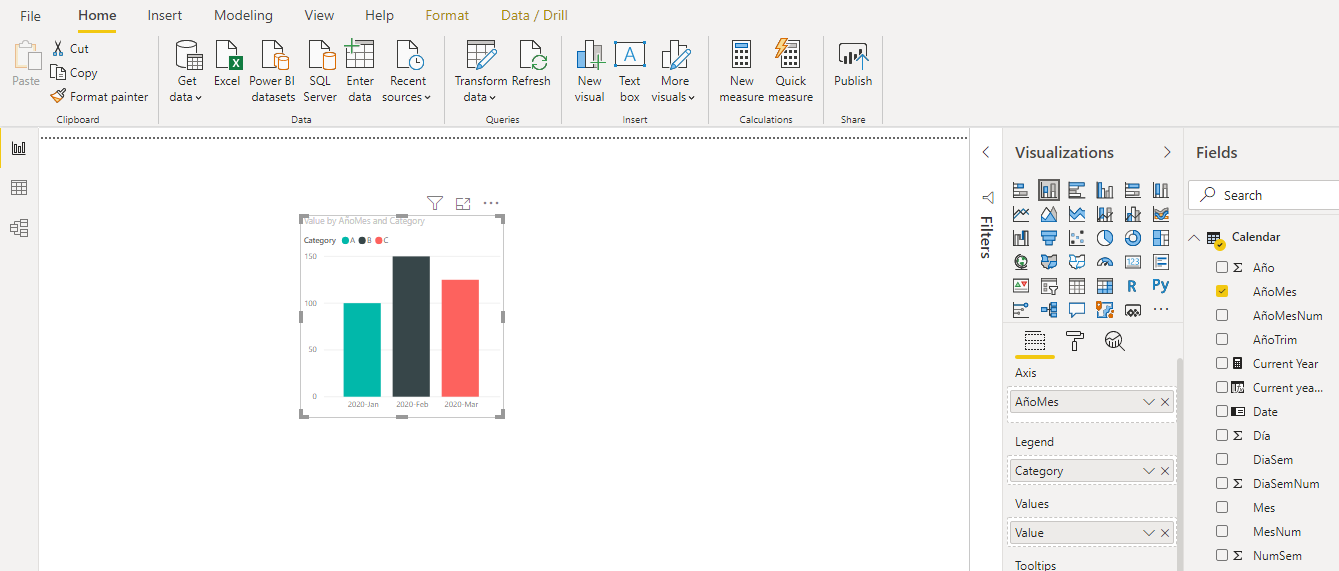
Task: Switch to the Modeling ribbon tab
Action: 243,15
